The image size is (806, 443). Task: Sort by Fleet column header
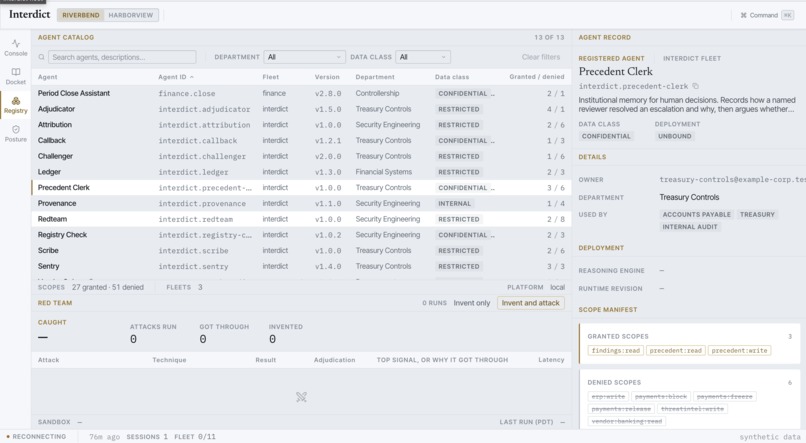click(x=270, y=77)
